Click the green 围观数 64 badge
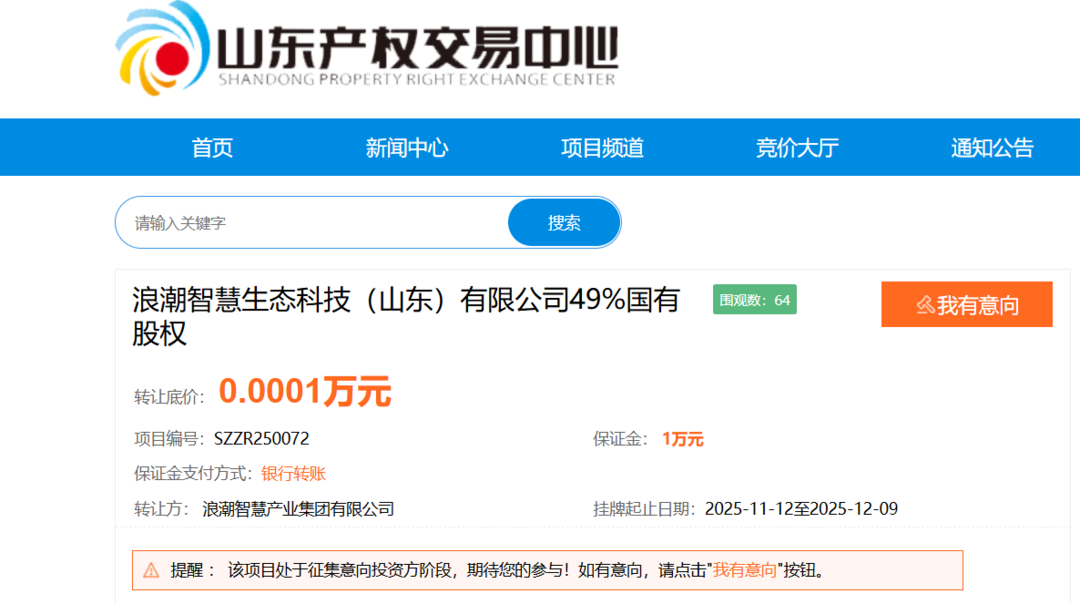 point(754,300)
